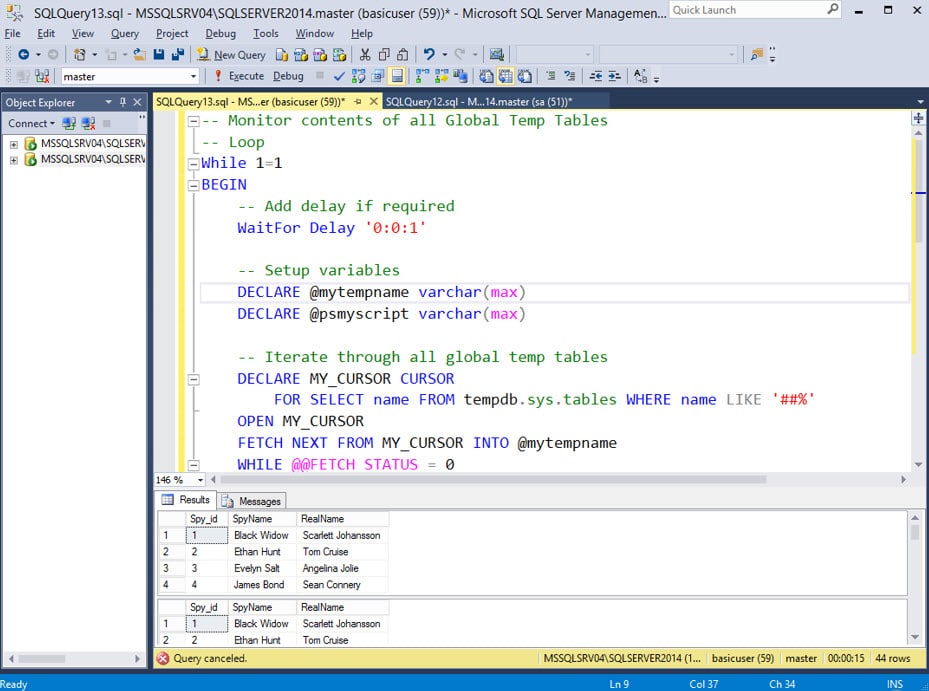Click the results pane vertical scrollbar thumb
Image resolution: width=929 pixels, height=691 pixels.
pyautogui.click(x=915, y=532)
